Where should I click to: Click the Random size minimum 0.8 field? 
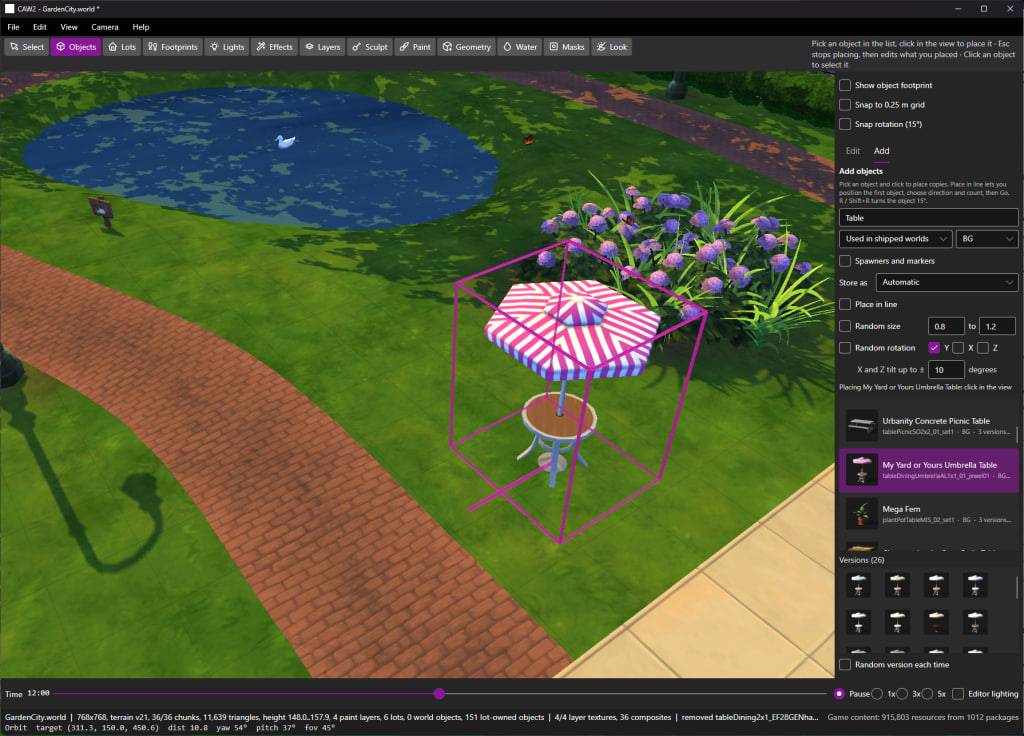(x=946, y=326)
